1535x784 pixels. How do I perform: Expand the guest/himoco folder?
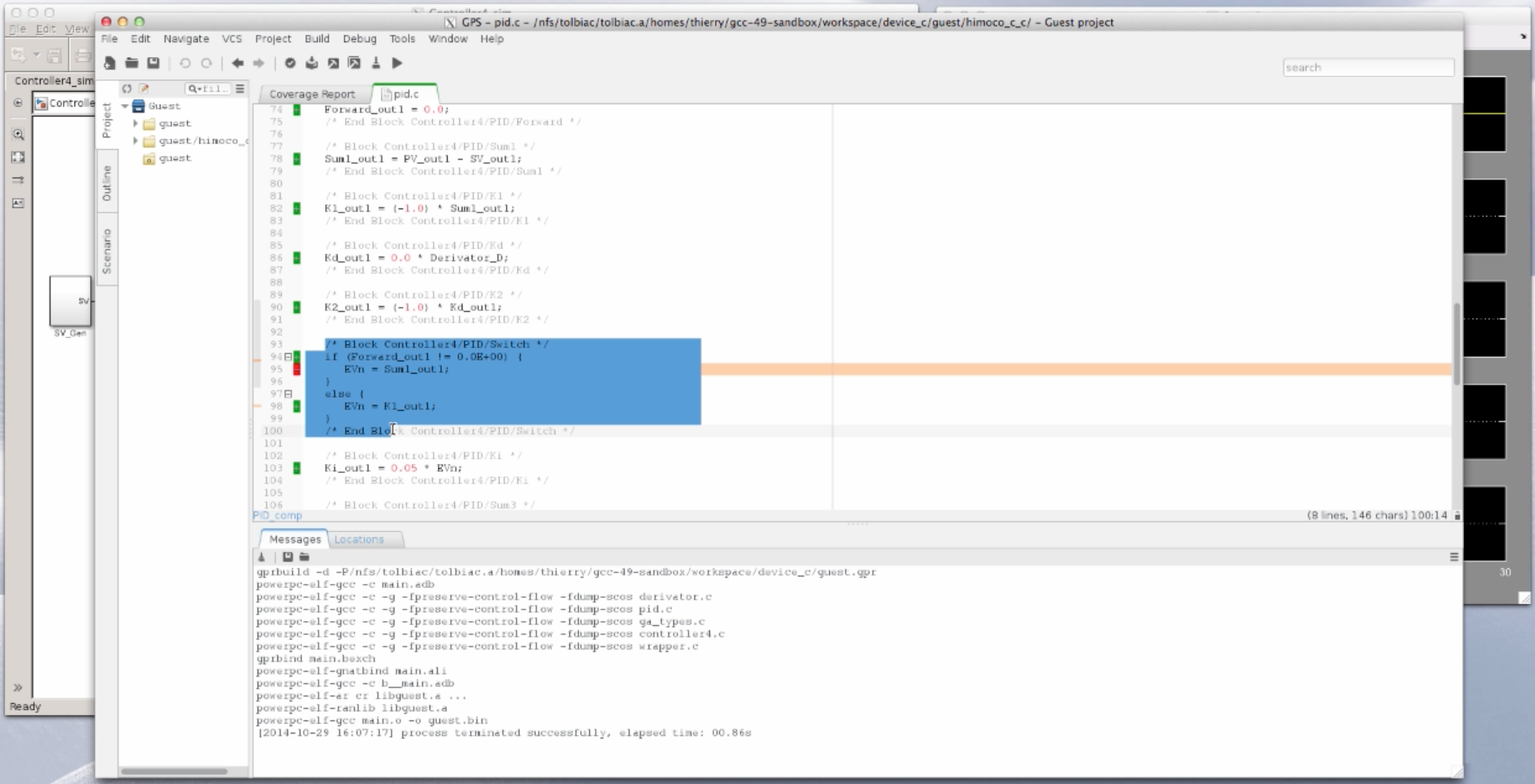[137, 141]
